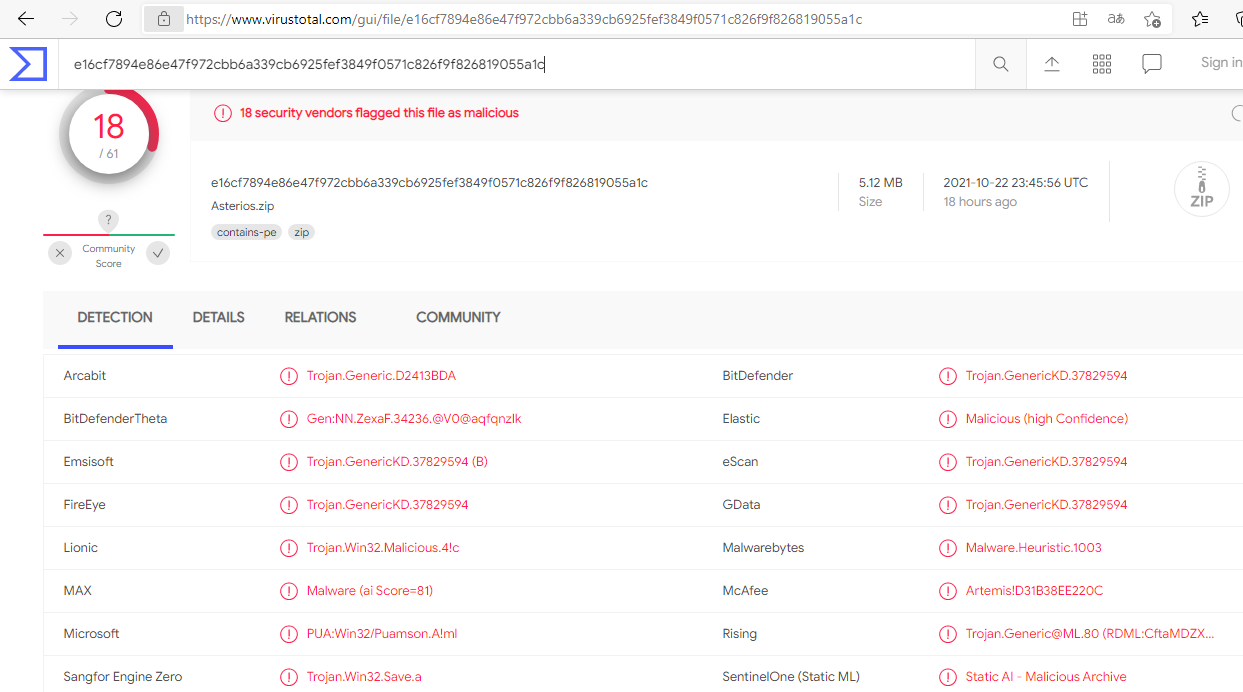Click the Community Score label
This screenshot has height=692, width=1243.
[109, 256]
